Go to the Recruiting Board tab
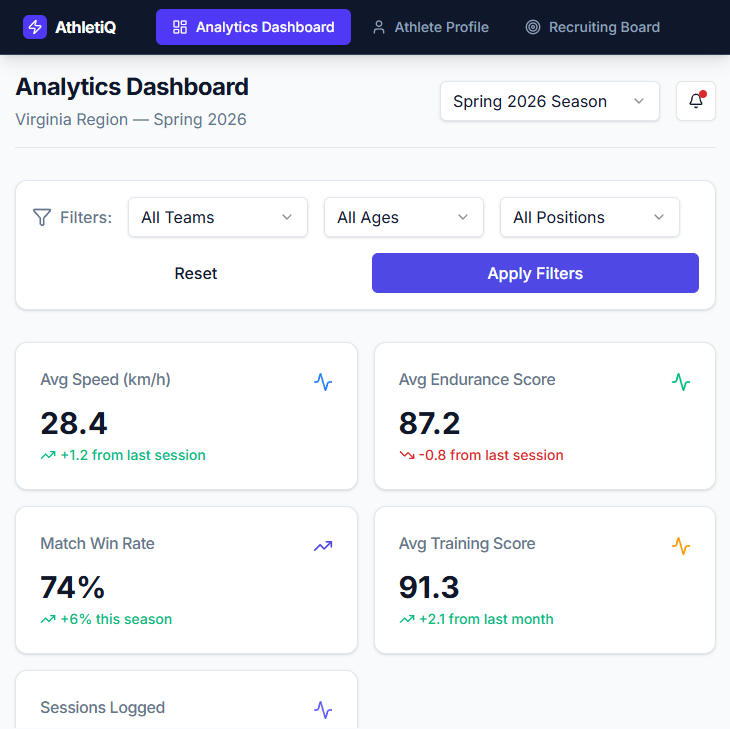 (x=593, y=27)
